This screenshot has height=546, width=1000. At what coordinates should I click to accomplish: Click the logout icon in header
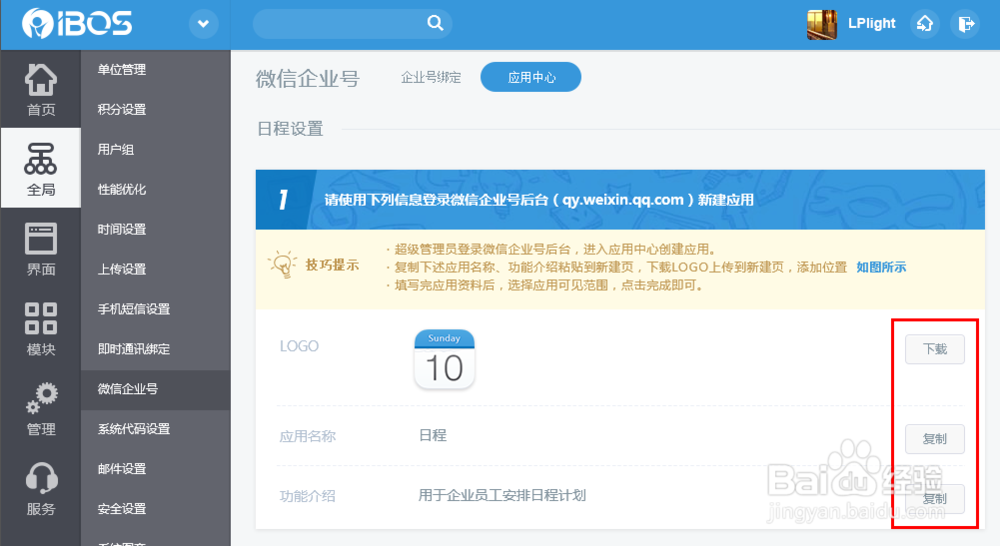tap(965, 24)
